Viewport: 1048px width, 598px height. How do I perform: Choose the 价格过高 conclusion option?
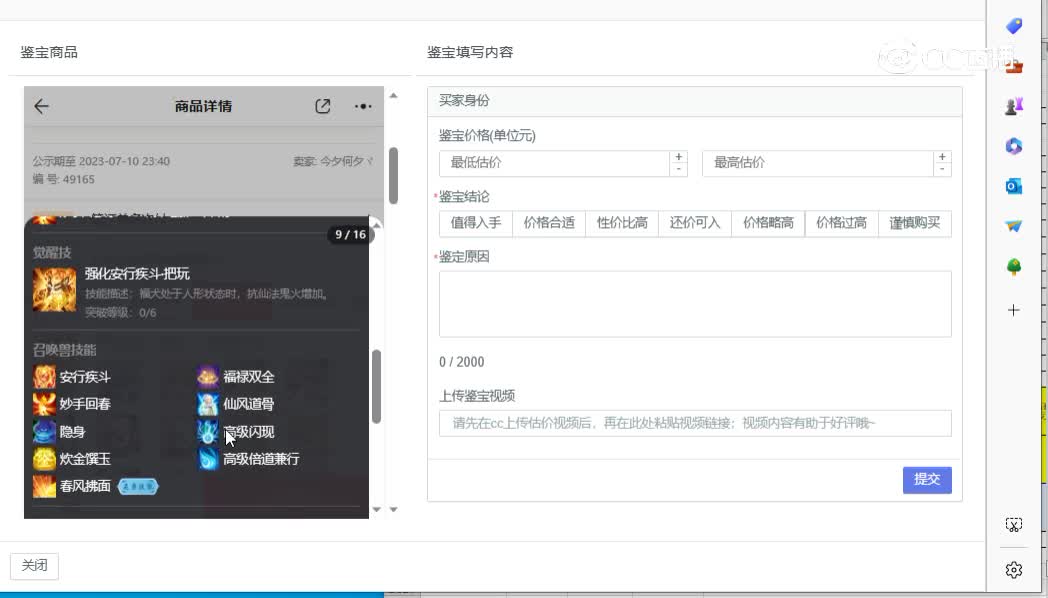click(841, 223)
